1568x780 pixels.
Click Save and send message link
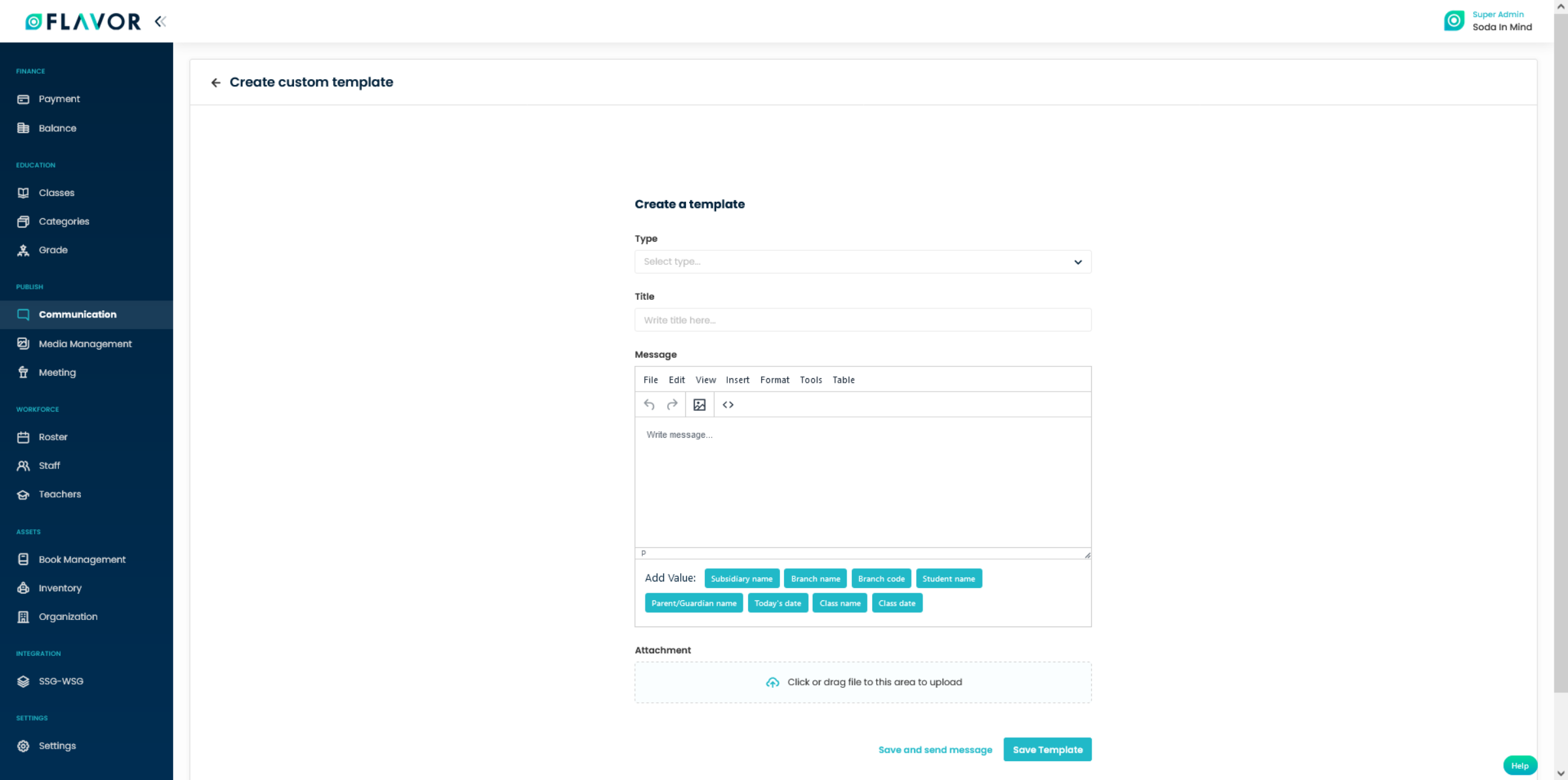[935, 749]
